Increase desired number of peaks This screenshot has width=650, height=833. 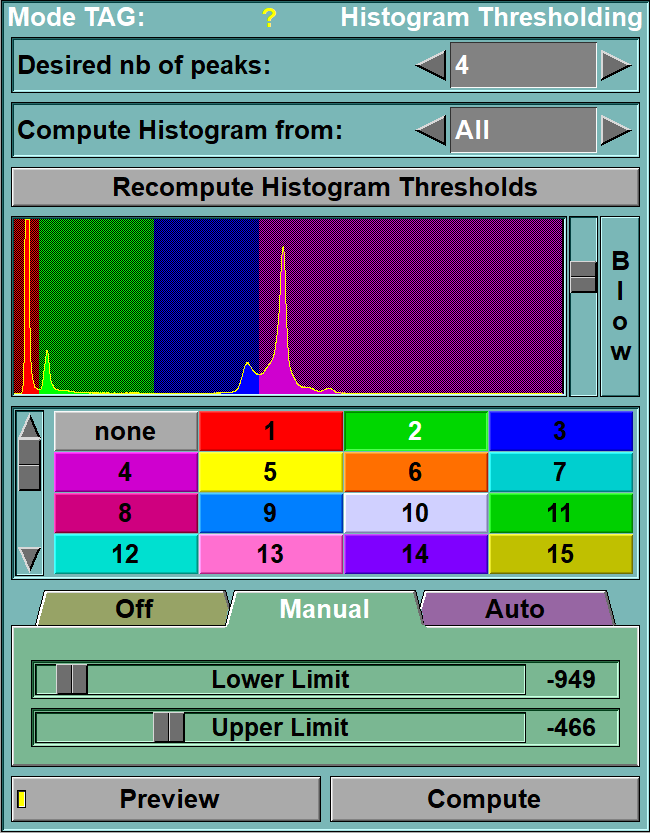[x=616, y=65]
